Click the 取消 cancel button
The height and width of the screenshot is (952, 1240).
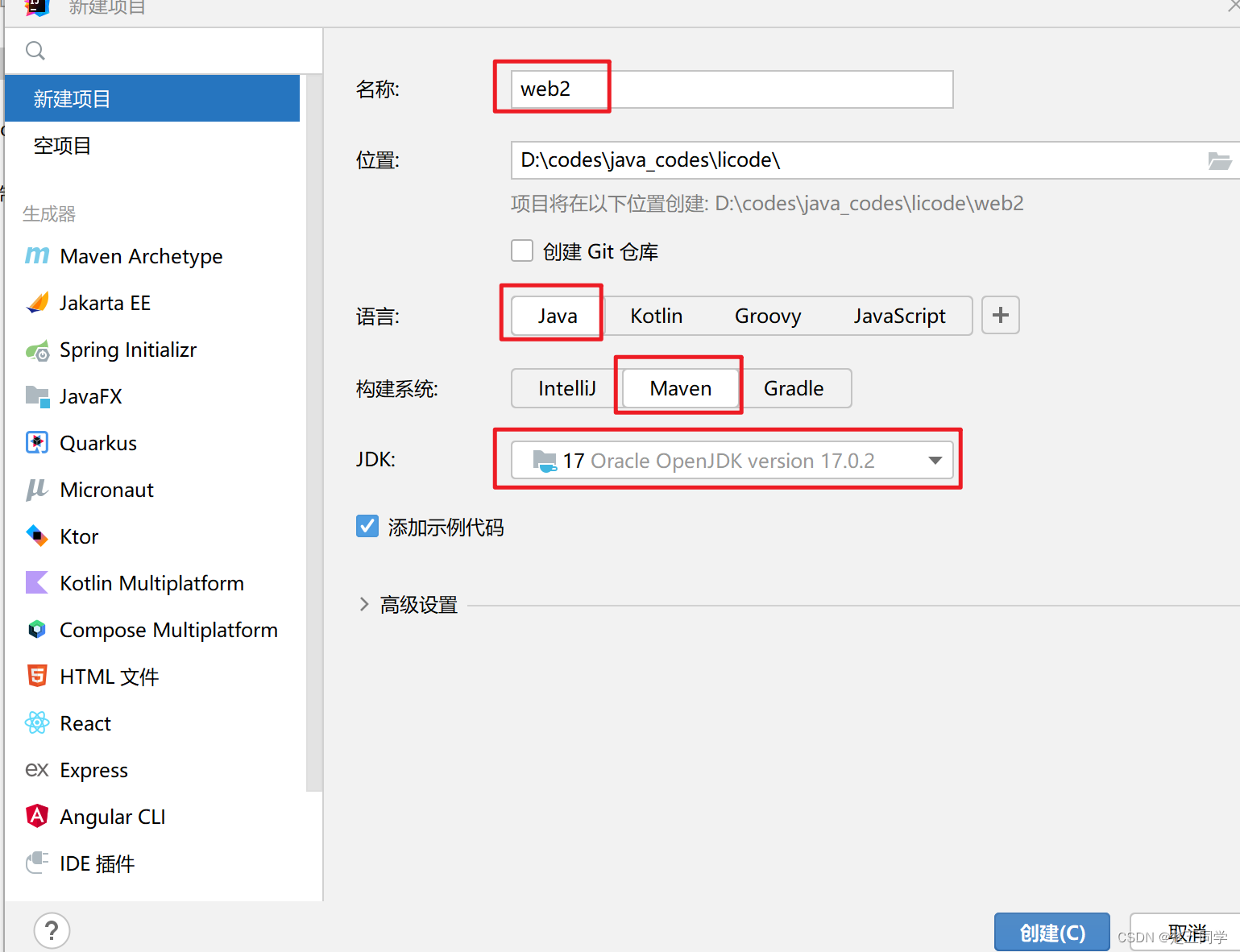click(1185, 933)
